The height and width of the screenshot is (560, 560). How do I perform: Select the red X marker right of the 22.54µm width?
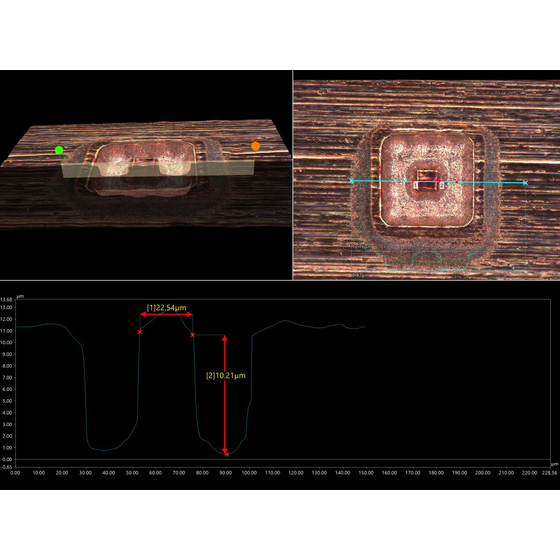pyautogui.click(x=193, y=335)
